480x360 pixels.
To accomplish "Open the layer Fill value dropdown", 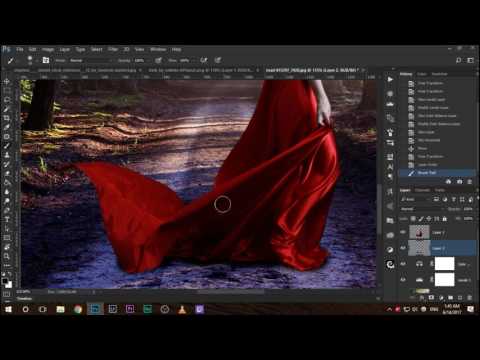I will click(x=468, y=219).
